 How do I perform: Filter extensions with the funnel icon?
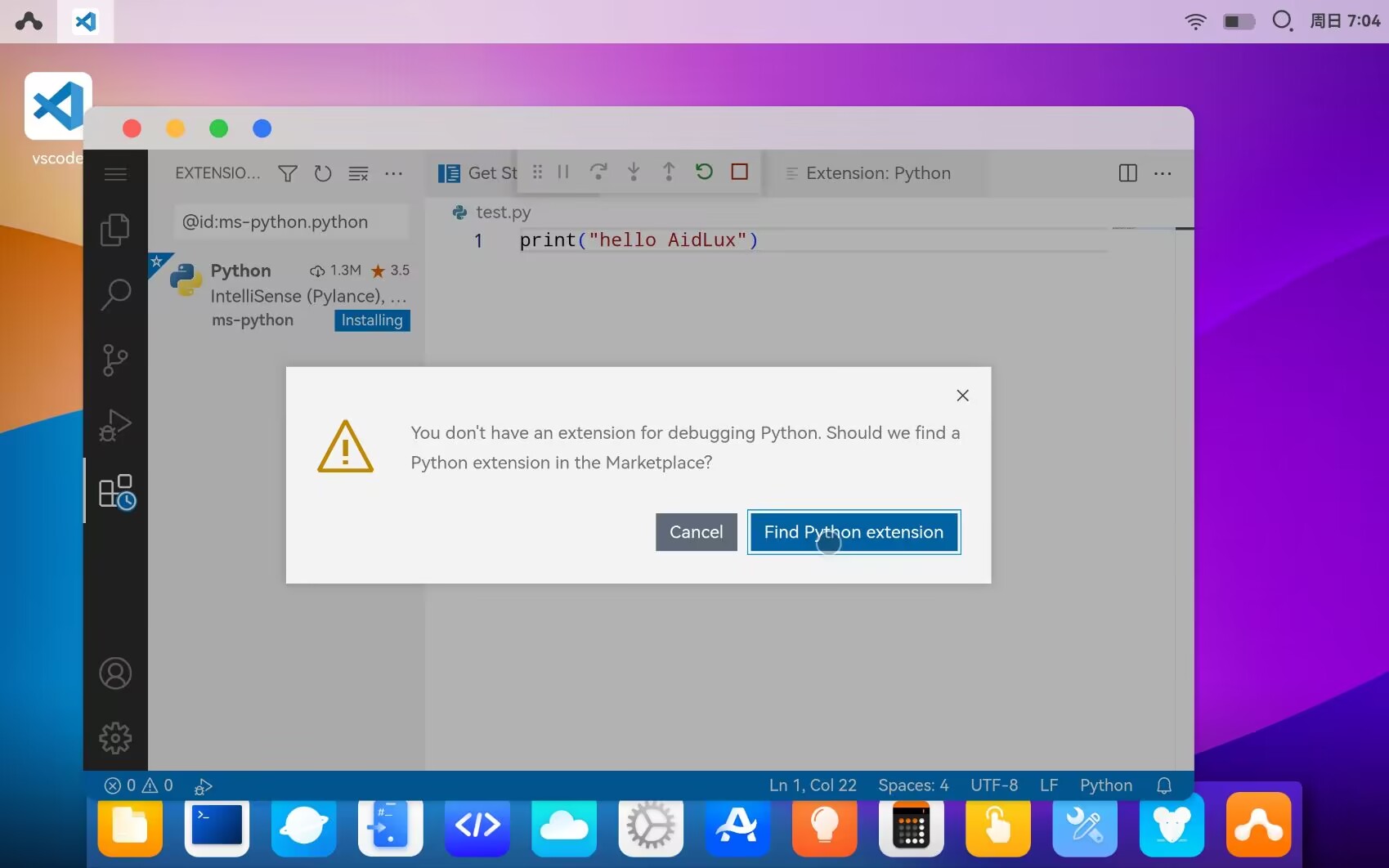point(287,173)
